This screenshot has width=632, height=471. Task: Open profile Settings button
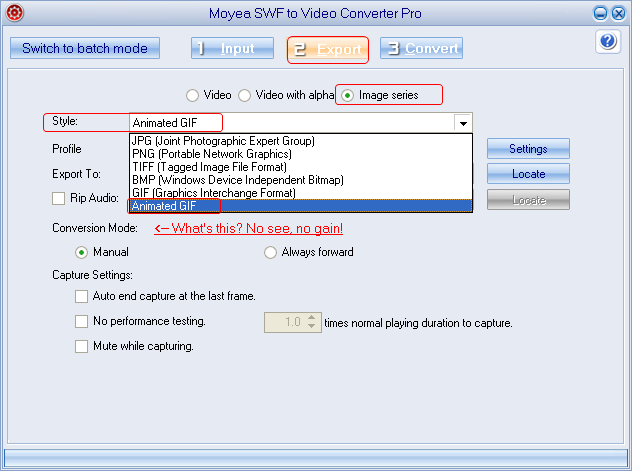pyautogui.click(x=528, y=149)
